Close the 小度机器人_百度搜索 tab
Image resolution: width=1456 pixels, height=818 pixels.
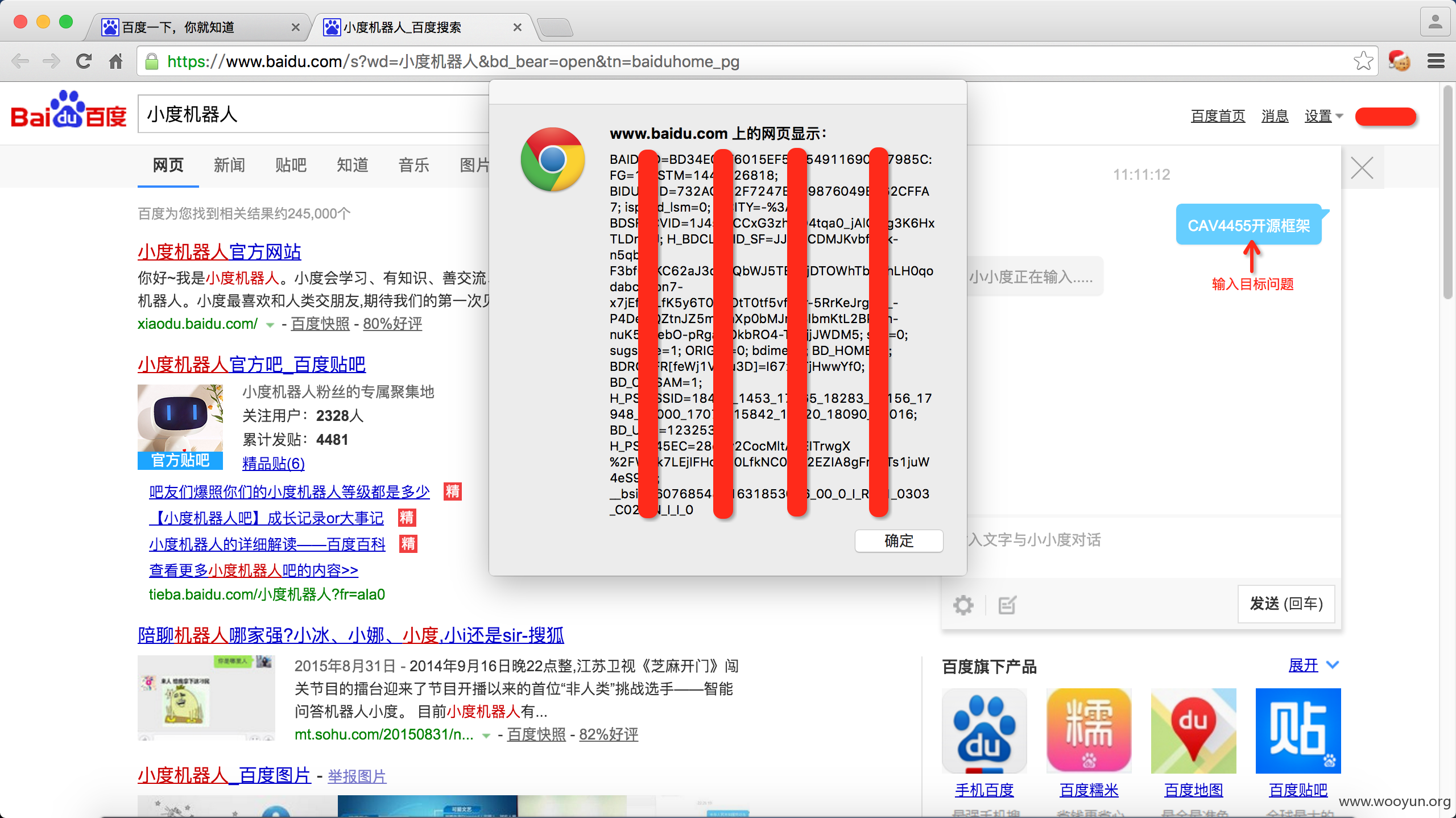(517, 27)
